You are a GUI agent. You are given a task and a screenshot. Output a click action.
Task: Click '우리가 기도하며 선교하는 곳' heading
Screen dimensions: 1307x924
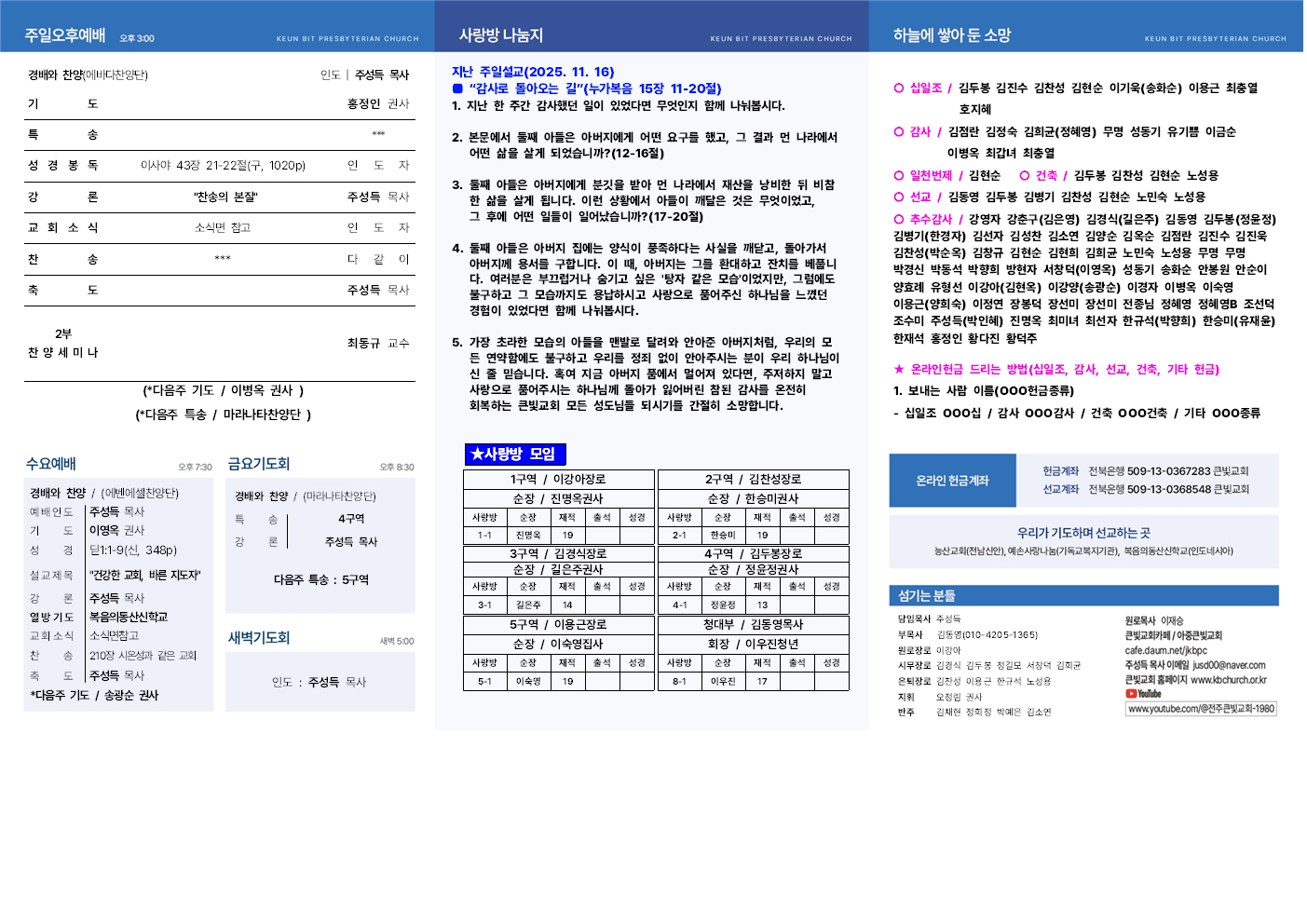point(1083,533)
